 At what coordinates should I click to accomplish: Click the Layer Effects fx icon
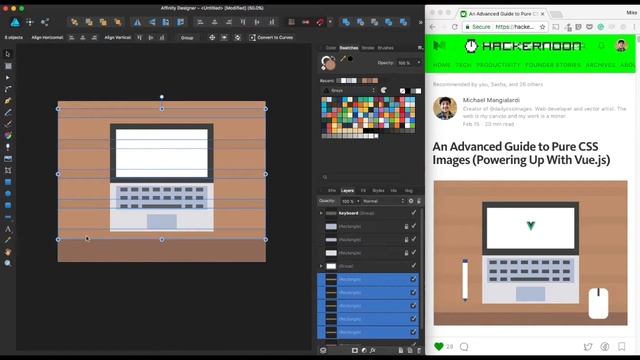tap(373, 350)
